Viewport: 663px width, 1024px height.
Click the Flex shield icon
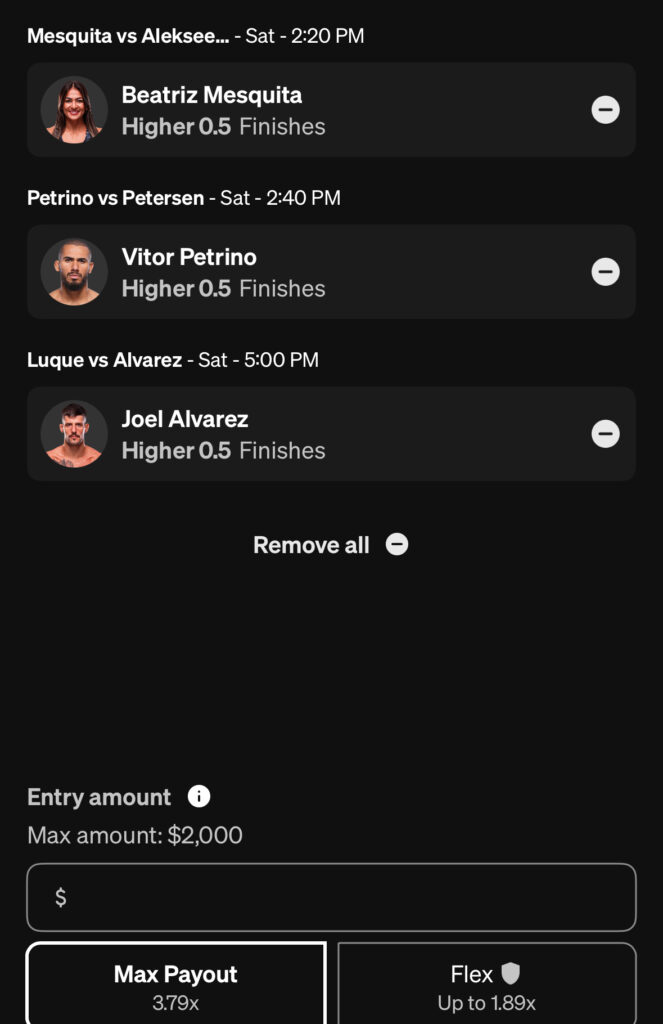[x=511, y=973]
